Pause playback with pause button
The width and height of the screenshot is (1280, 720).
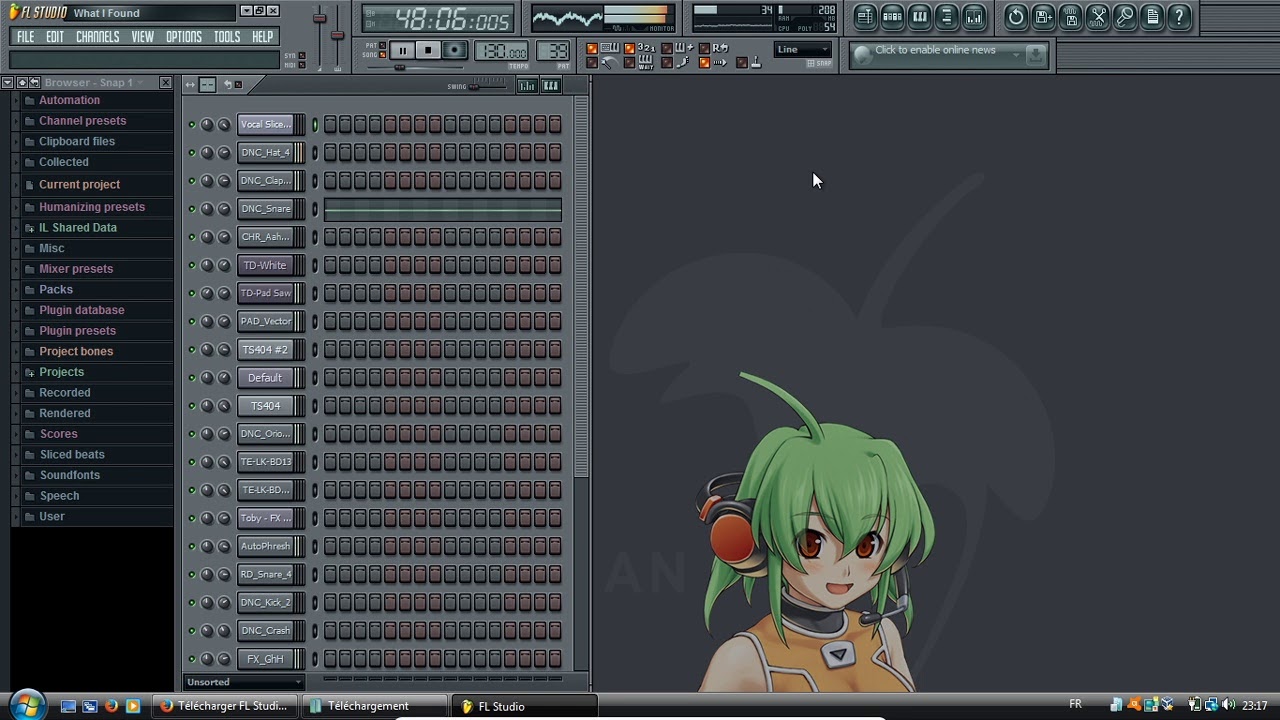402,50
